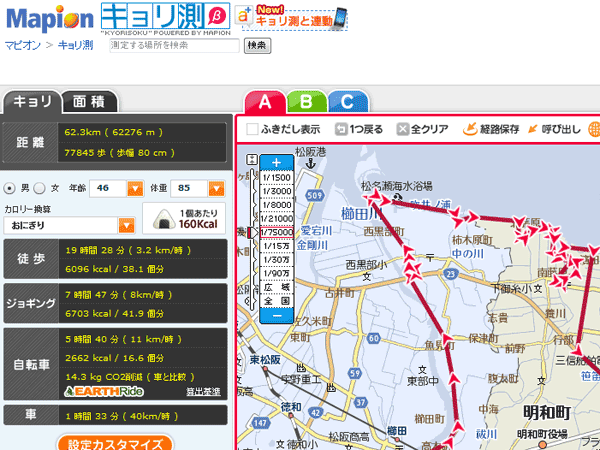The width and height of the screenshot is (600, 450).
Task: Switch to the 面積 tab
Action: tap(90, 102)
